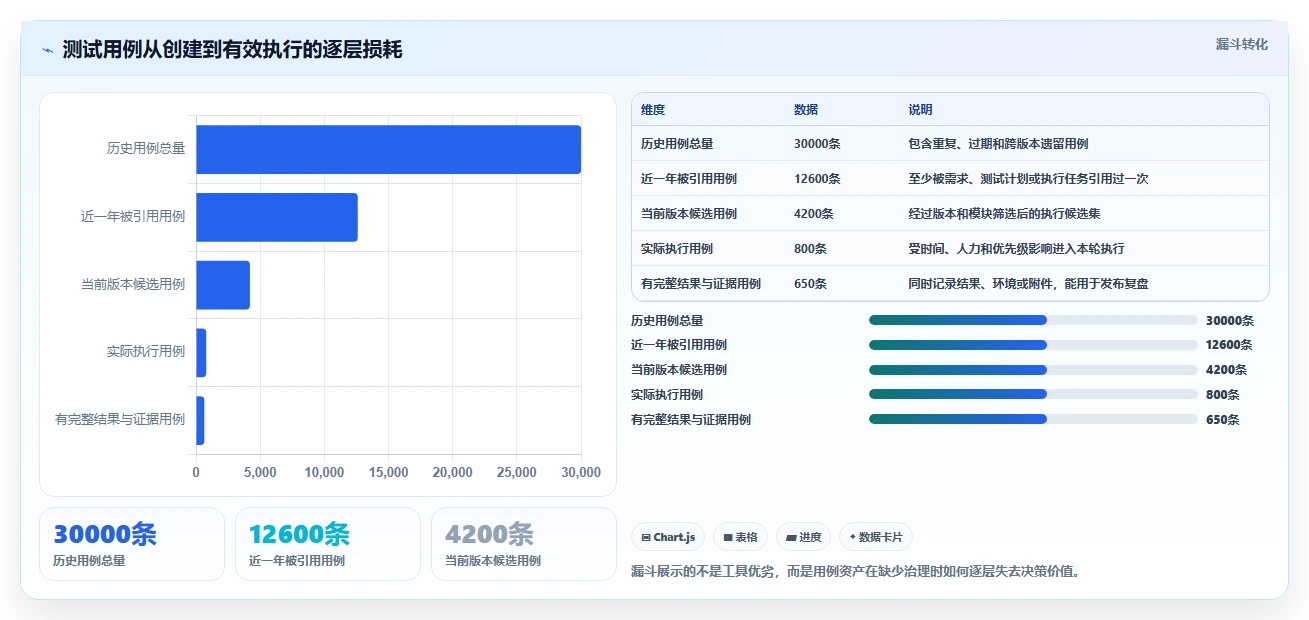The height and width of the screenshot is (620, 1309).
Task: Click the 4200条 cell in the table
Action: pyautogui.click(x=814, y=214)
